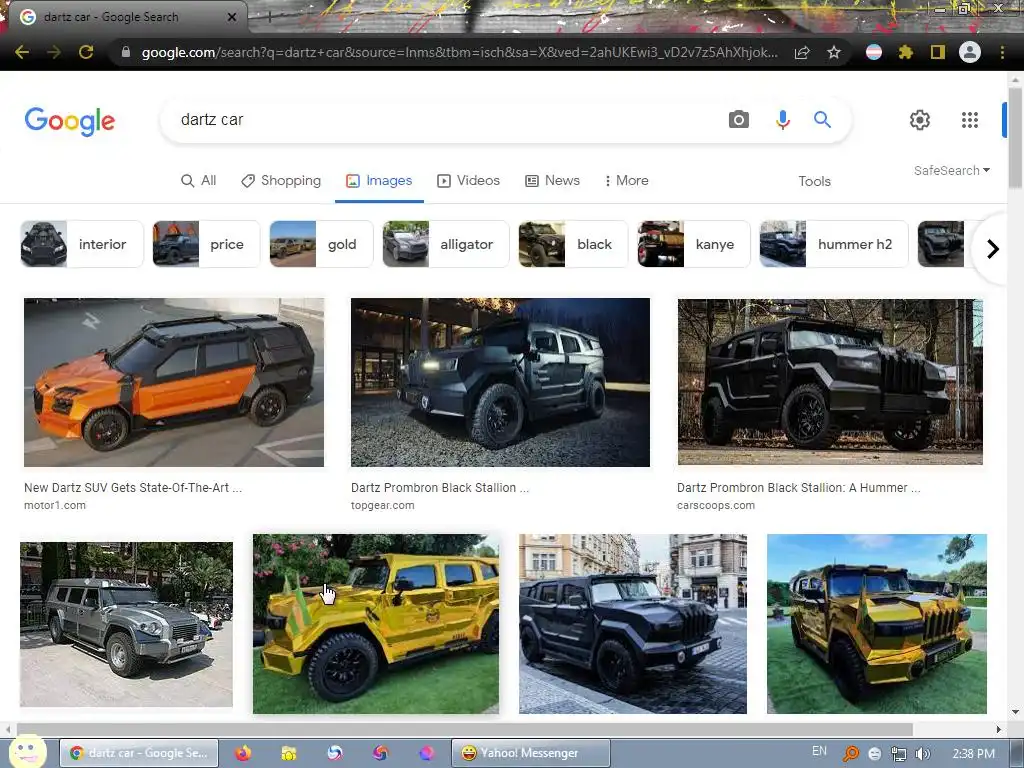1024x768 pixels.
Task: Click the lock icon in address bar
Action: tap(126, 52)
